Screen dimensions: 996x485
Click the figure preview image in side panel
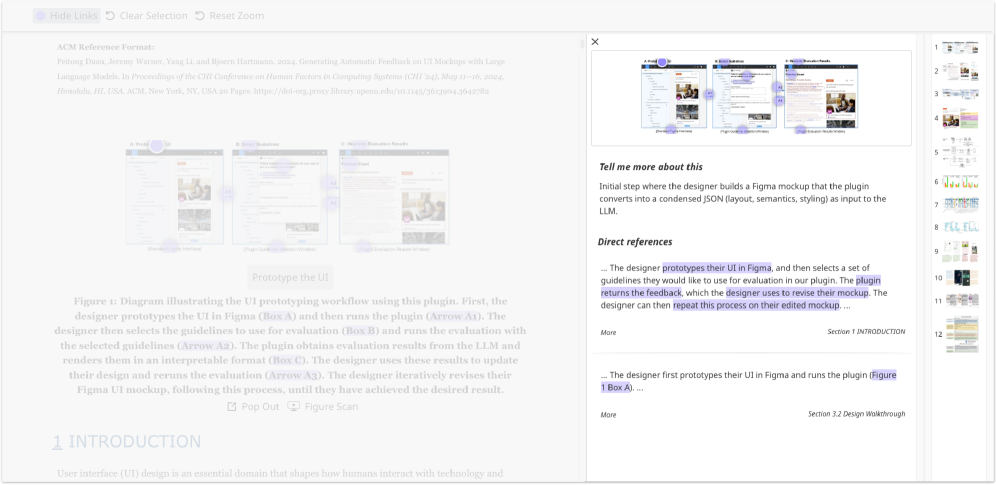750,97
